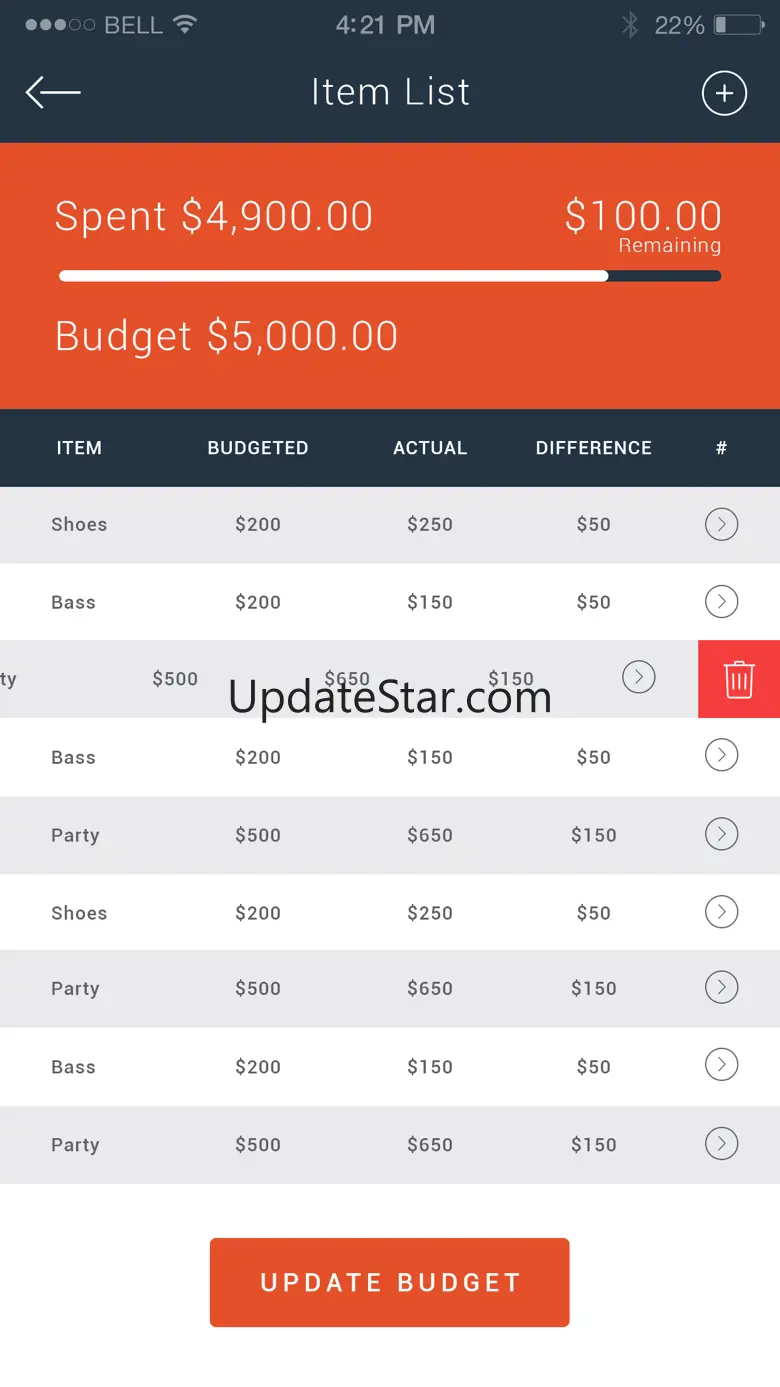Image resolution: width=780 pixels, height=1387 pixels.
Task: Click the spent budget progress bar
Action: tap(390, 276)
